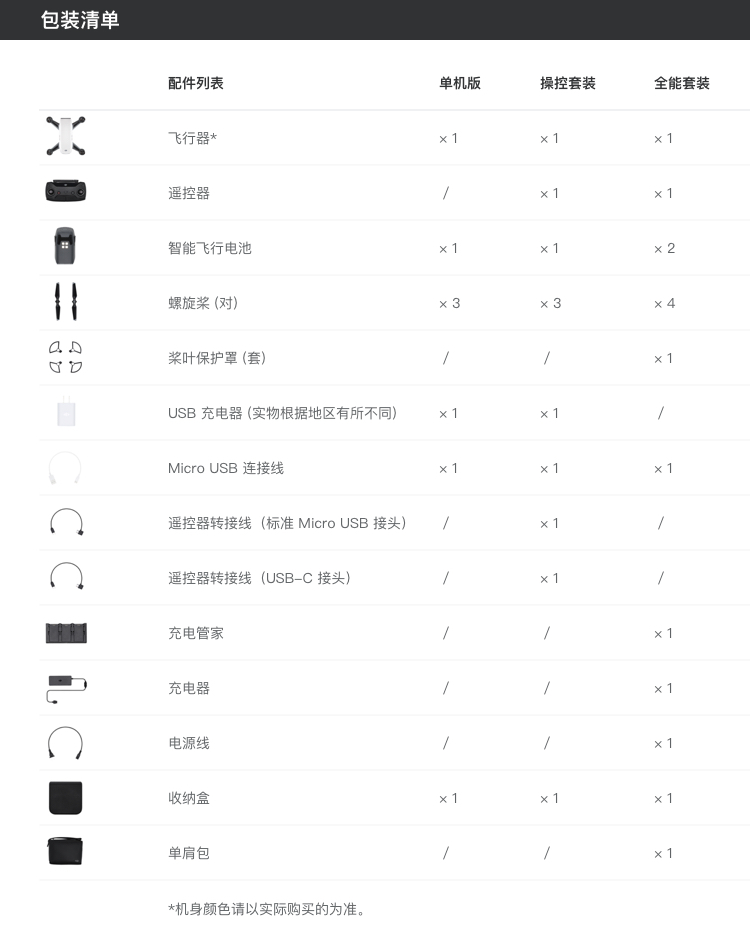Click the remote controller icon

[x=65, y=191]
